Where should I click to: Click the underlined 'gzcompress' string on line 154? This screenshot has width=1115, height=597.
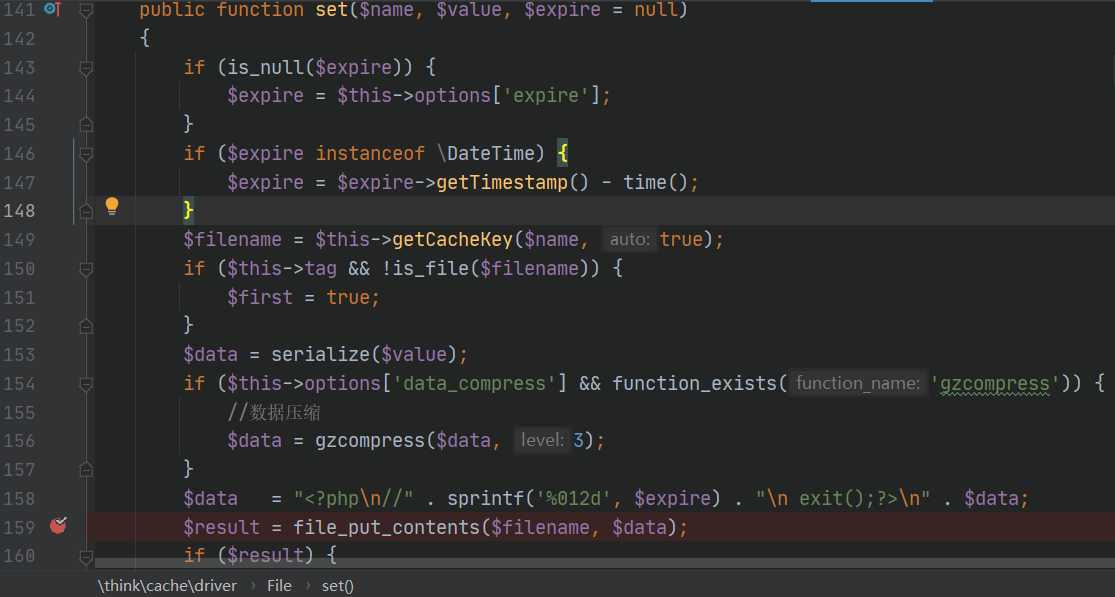994,384
